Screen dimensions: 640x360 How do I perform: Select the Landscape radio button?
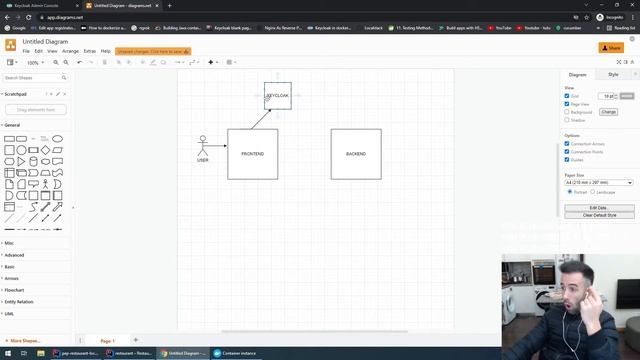(x=593, y=191)
